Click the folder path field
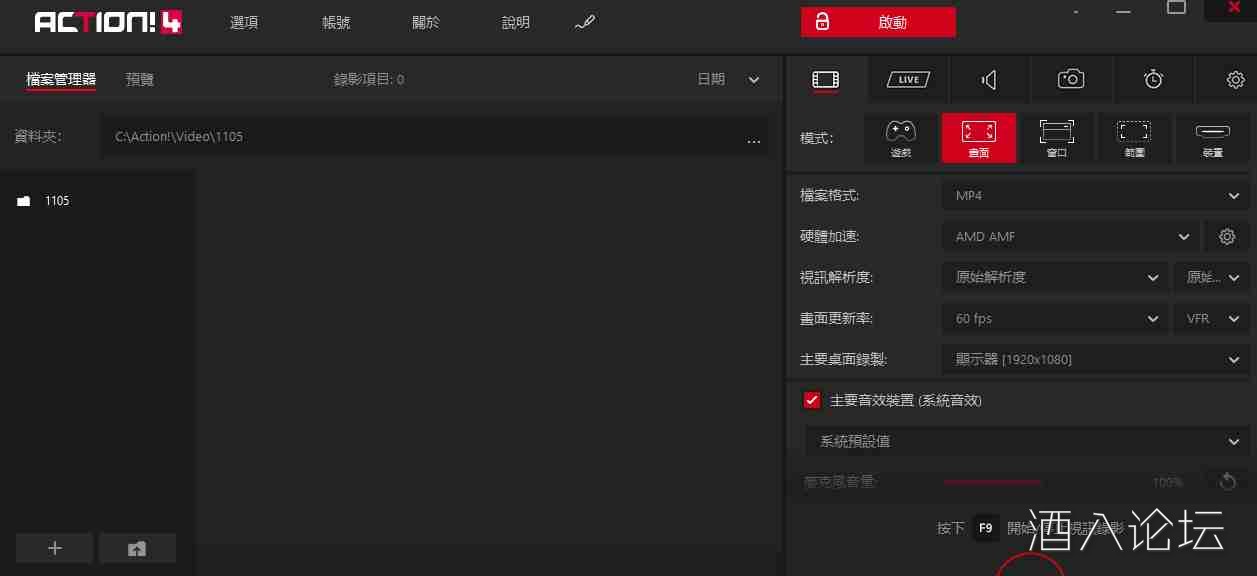The image size is (1257, 576). [x=434, y=137]
